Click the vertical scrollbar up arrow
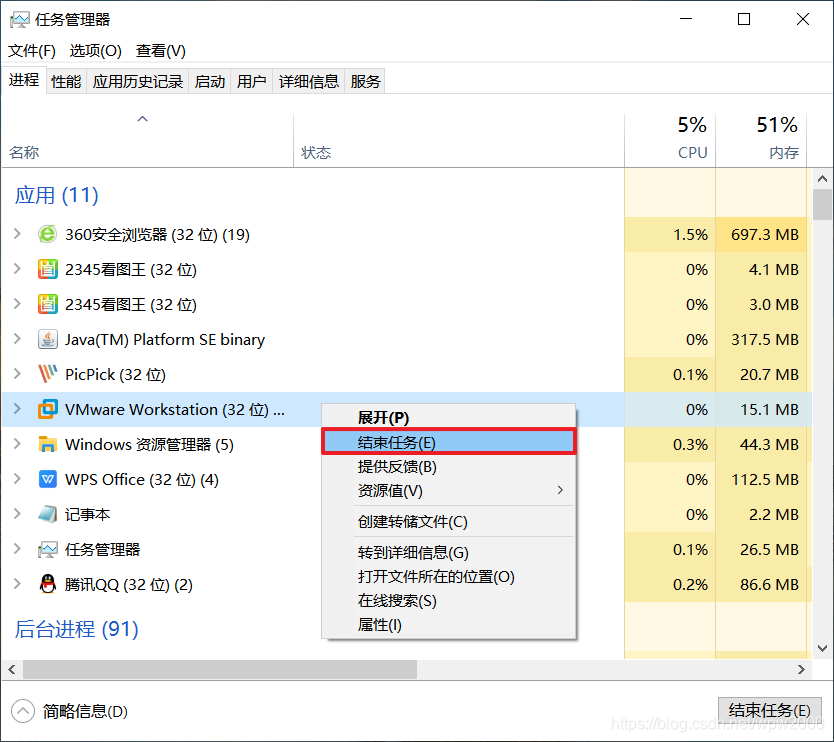This screenshot has height=742, width=834. 822,179
